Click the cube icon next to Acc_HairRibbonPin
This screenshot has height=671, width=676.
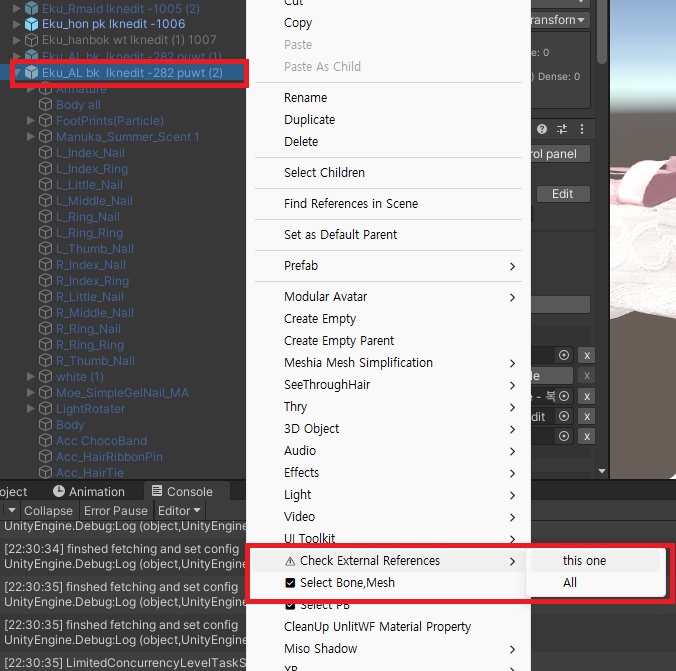pos(45,456)
